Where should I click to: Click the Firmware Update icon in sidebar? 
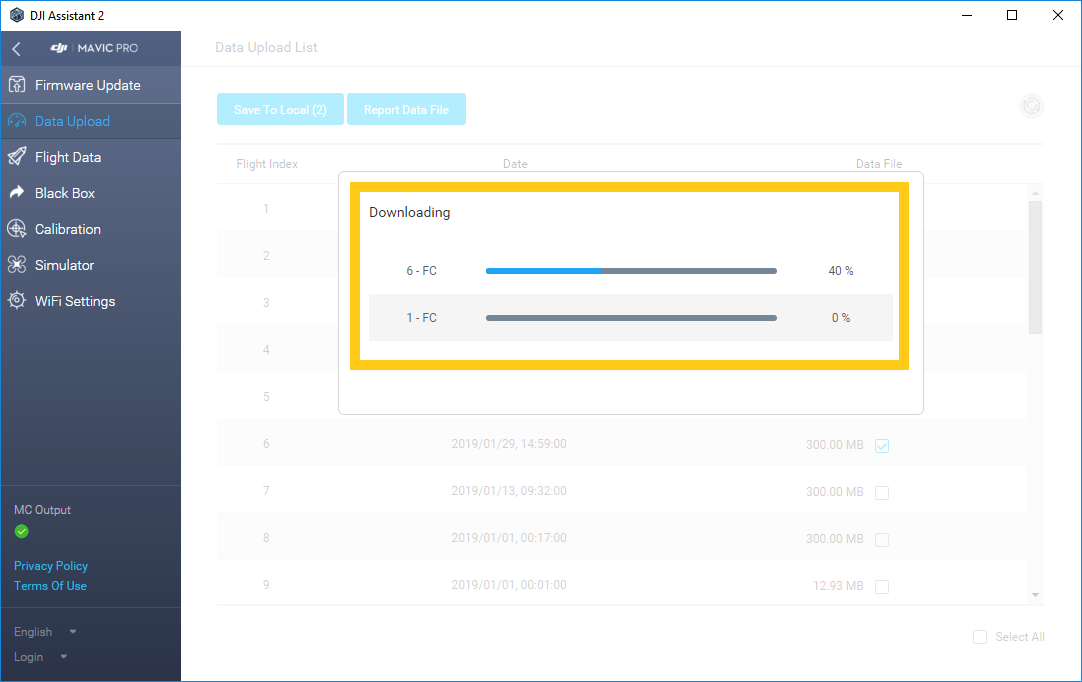tap(17, 85)
